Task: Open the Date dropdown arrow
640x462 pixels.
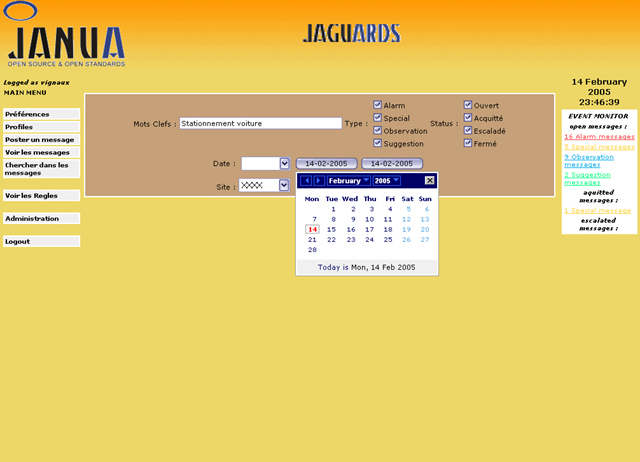Action: pos(284,164)
